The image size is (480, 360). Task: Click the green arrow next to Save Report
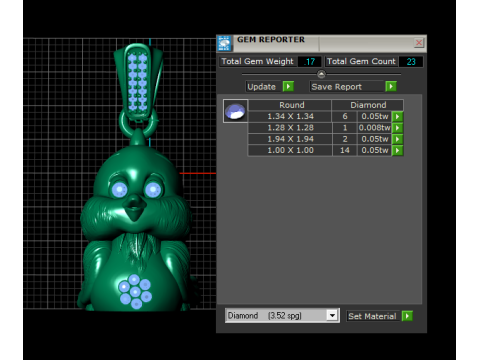tap(391, 87)
